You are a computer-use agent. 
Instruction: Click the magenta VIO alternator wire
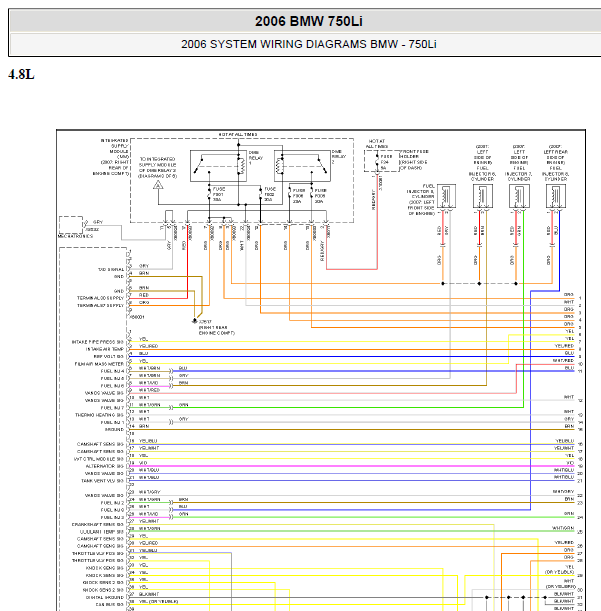click(352, 466)
